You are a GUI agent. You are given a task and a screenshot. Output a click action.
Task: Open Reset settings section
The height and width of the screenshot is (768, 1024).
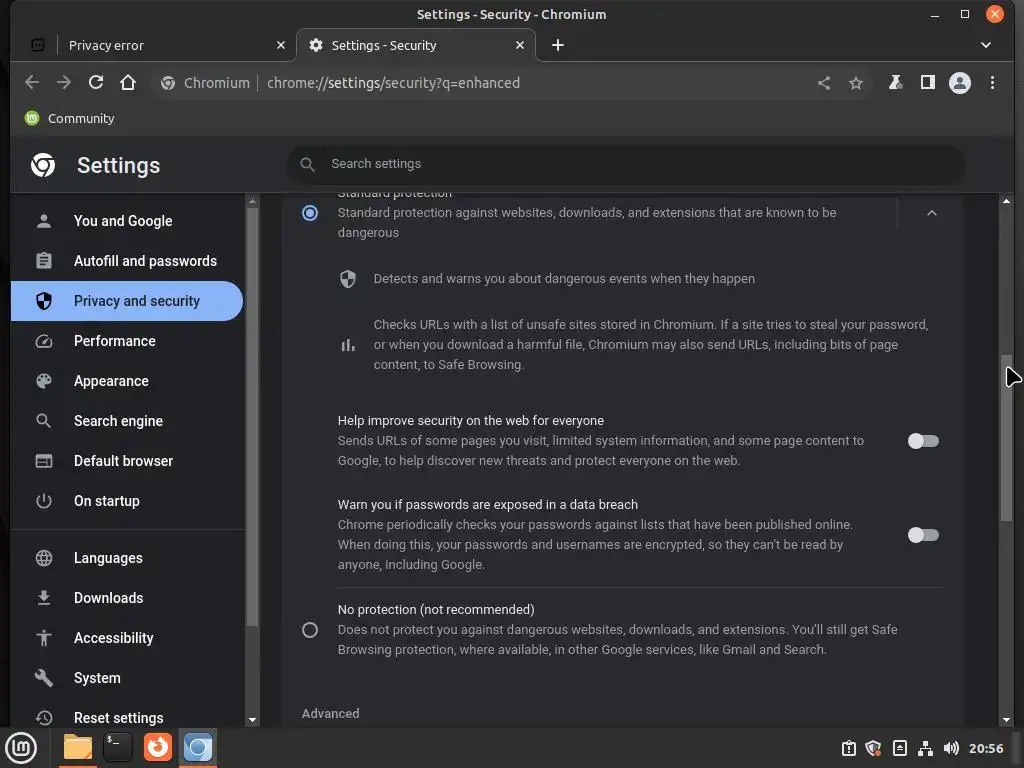pos(127,716)
